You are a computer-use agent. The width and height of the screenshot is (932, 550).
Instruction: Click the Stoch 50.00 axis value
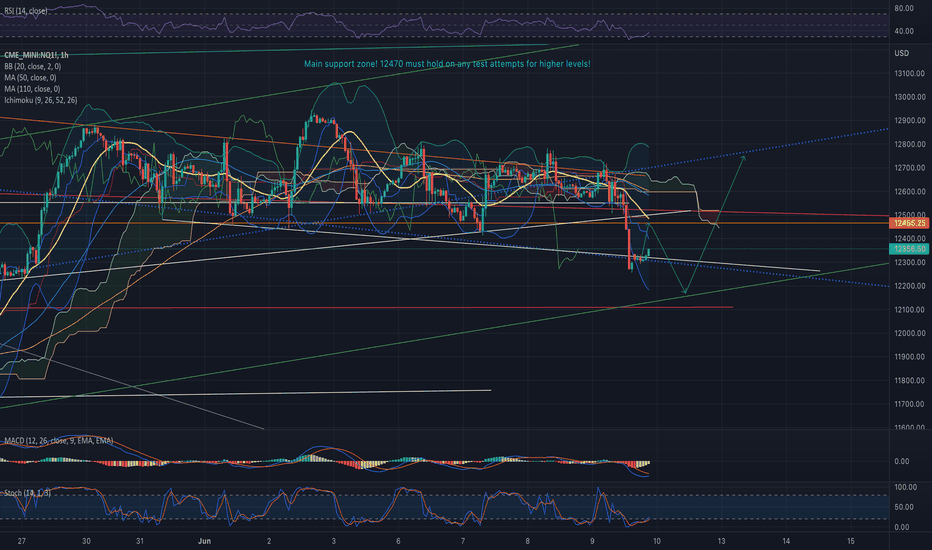903,507
